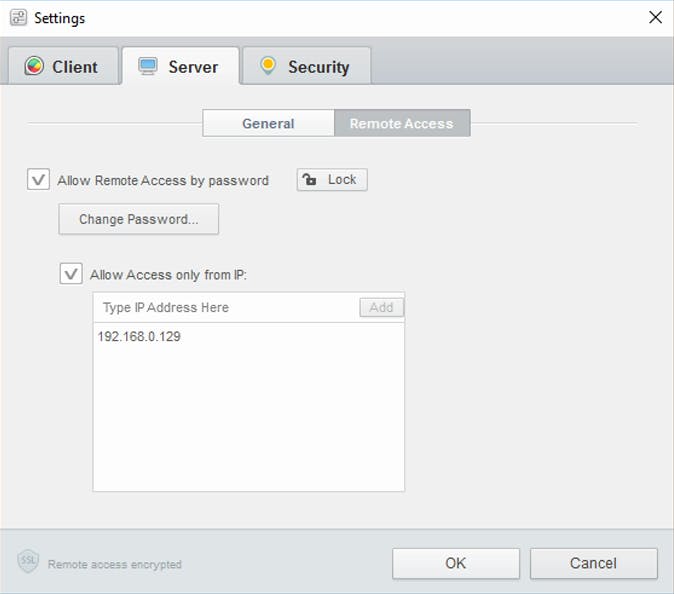674x594 pixels.
Task: Dismiss the dialog with Cancel
Action: (x=593, y=563)
